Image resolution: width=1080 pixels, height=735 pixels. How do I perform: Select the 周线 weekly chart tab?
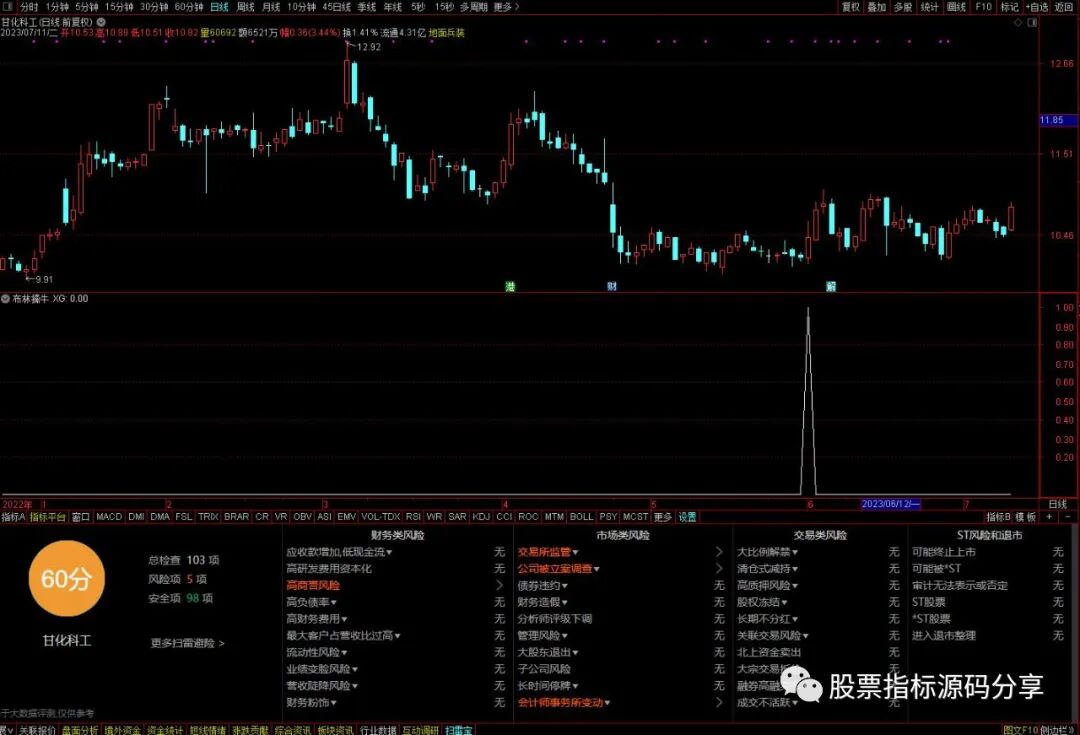(x=246, y=6)
